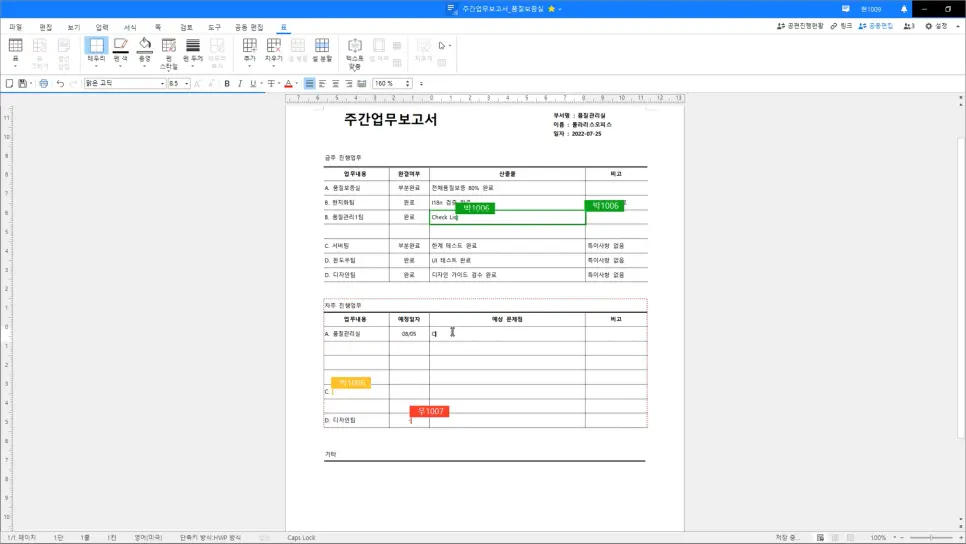Click the notification bell icon

coord(904,9)
